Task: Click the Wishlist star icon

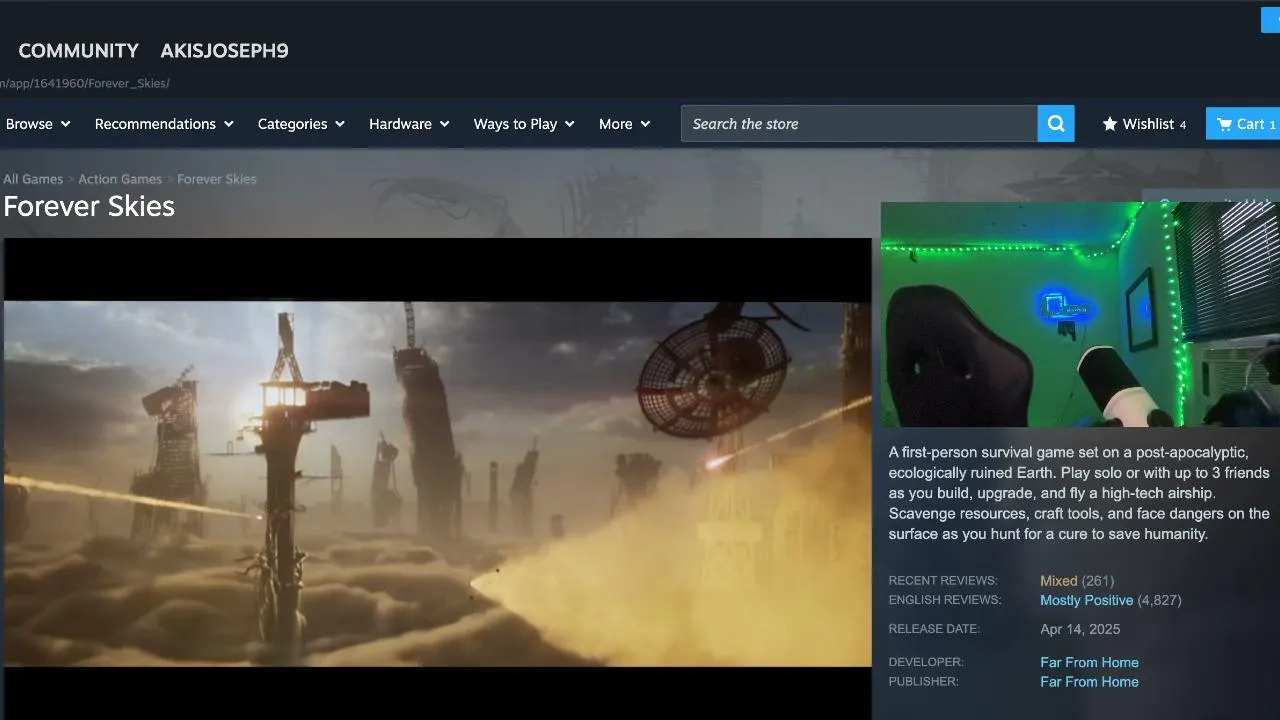Action: tap(1110, 124)
